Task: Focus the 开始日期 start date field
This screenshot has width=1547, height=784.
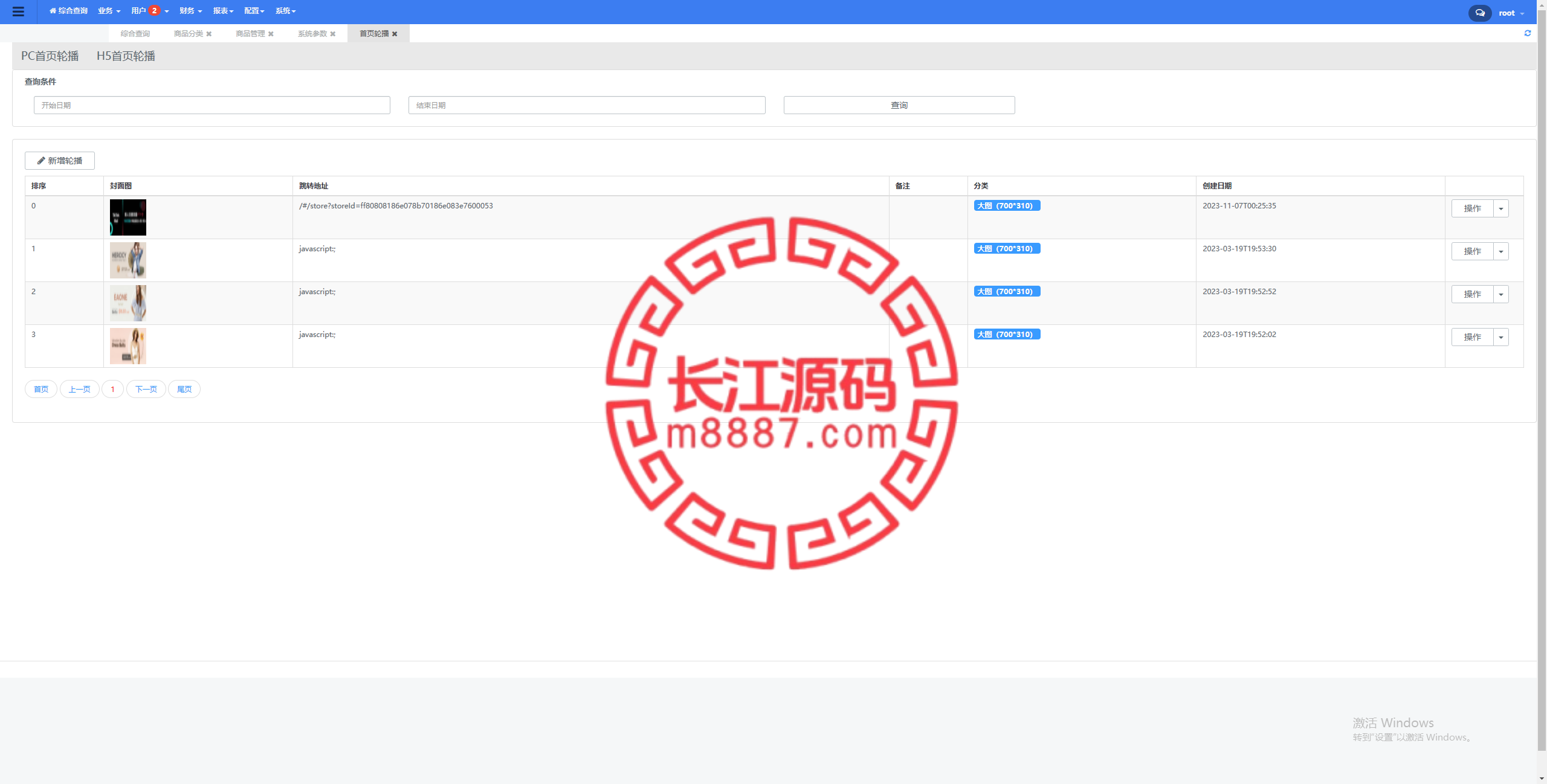Action: [212, 105]
